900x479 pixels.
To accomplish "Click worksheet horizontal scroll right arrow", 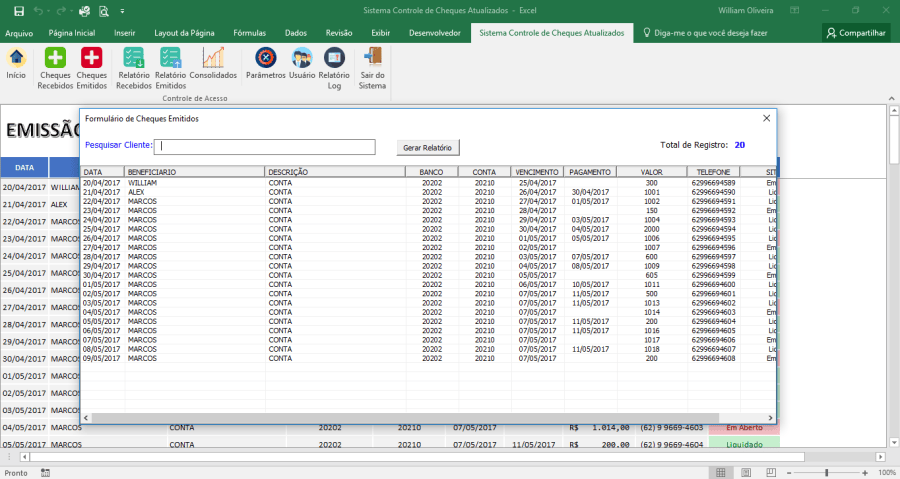I will [880, 457].
